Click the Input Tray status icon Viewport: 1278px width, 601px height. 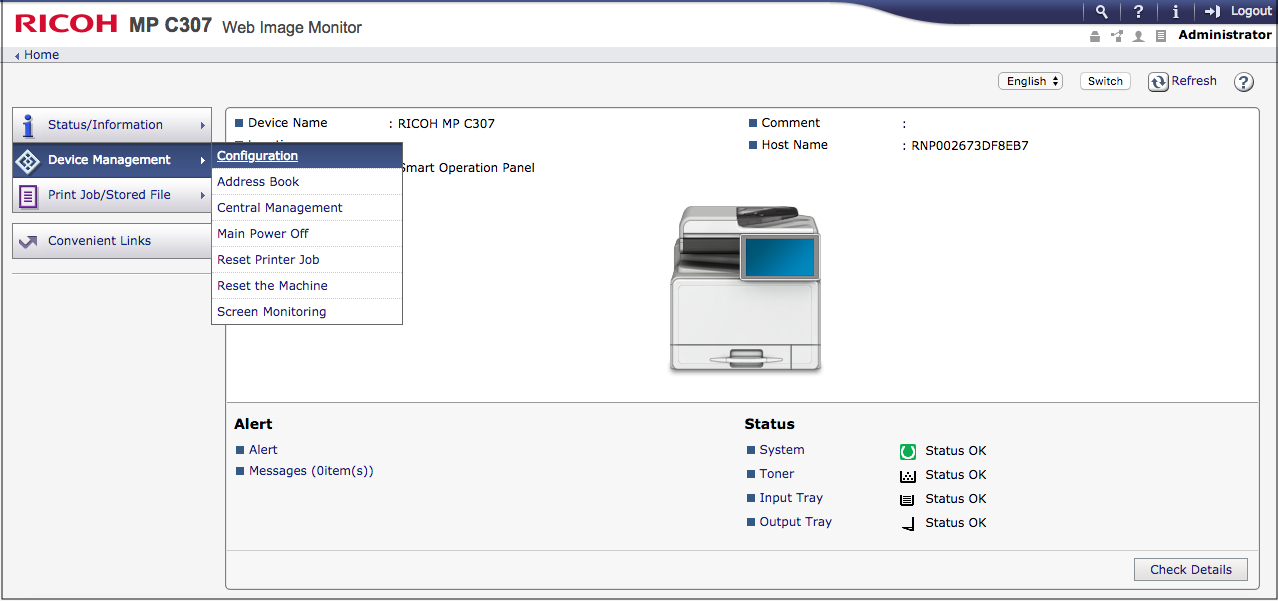pyautogui.click(x=908, y=499)
